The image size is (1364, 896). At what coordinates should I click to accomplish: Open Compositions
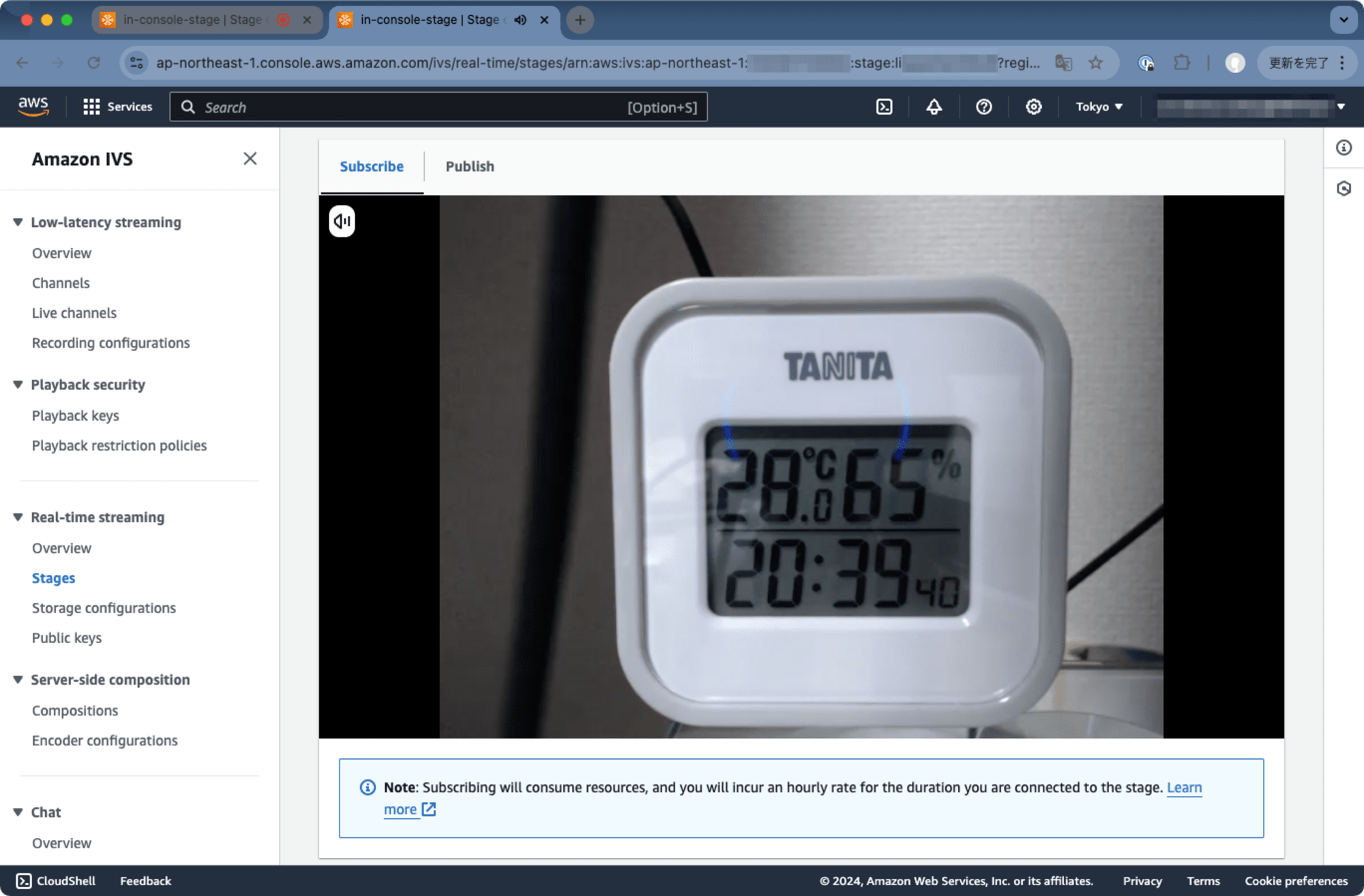point(75,711)
